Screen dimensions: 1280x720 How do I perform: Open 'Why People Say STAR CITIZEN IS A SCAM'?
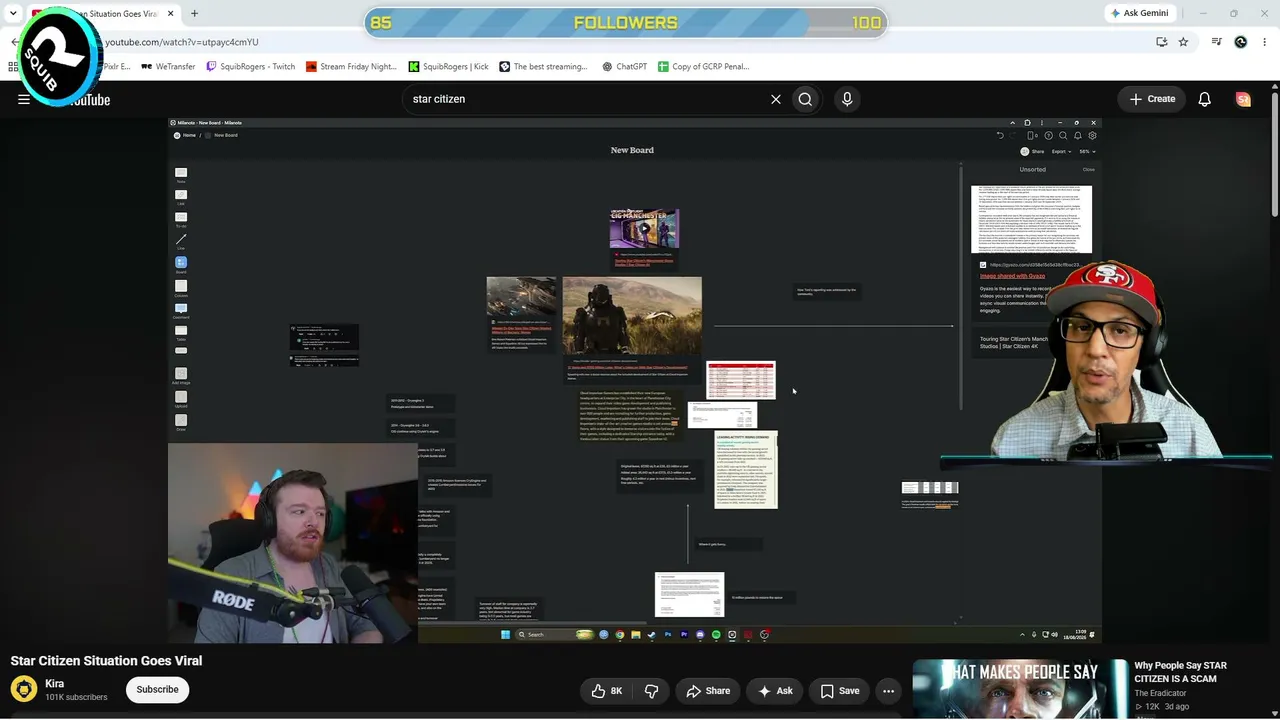[1181, 672]
